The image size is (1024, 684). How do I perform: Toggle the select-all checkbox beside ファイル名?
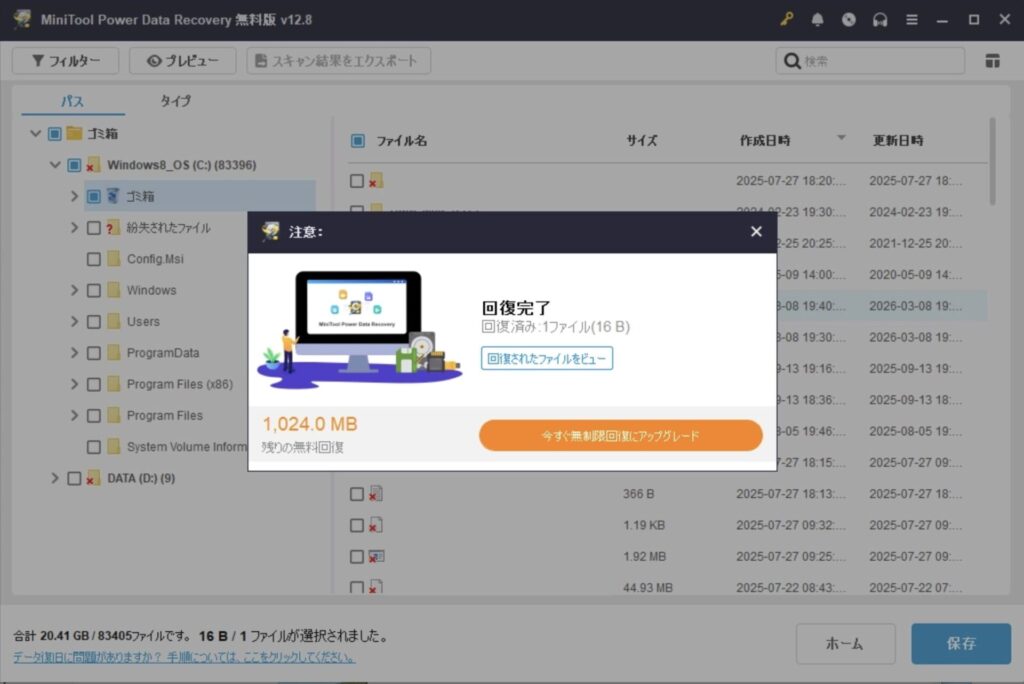tap(358, 141)
